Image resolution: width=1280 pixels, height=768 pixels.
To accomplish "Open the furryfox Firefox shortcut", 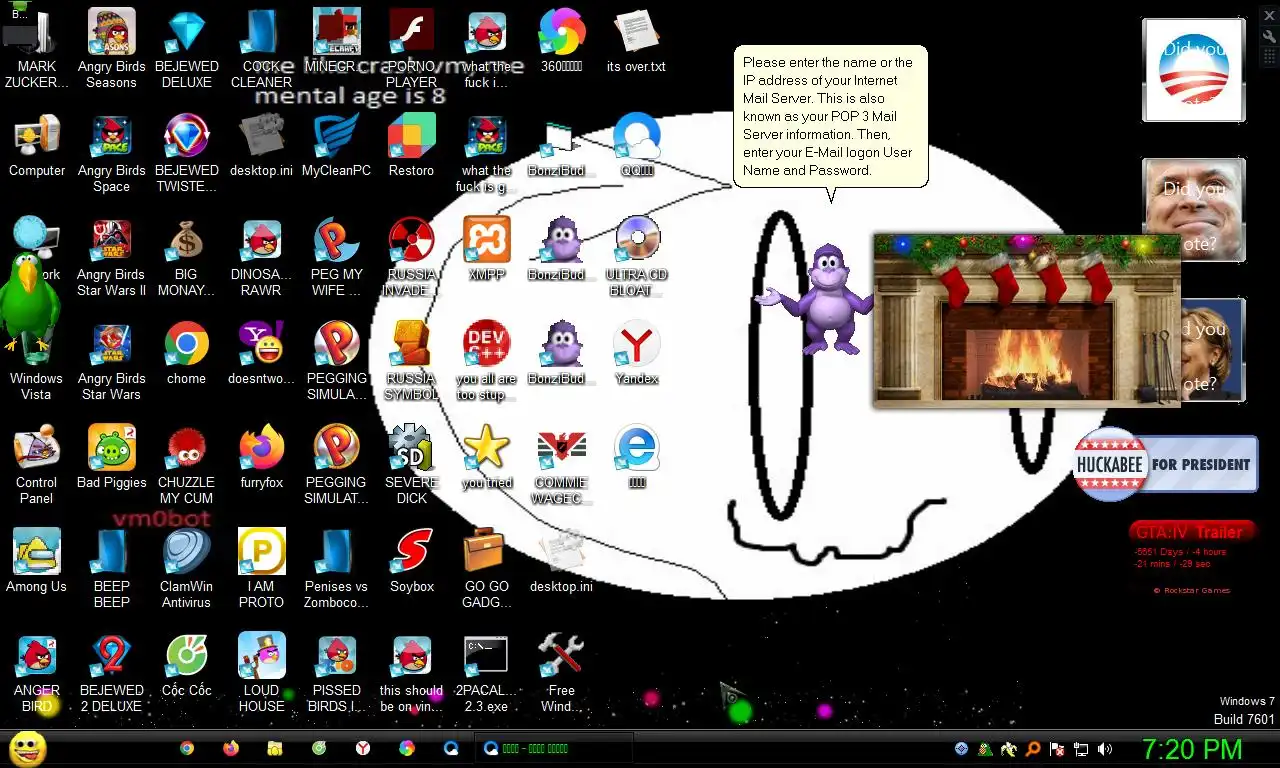I will 262,456.
